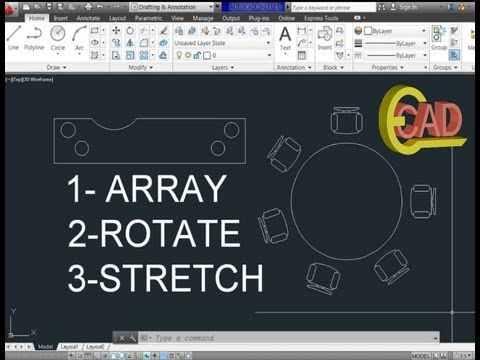Viewport: 480px width, 360px height.
Task: Select the Rectangle draw tool
Action: click(95, 31)
